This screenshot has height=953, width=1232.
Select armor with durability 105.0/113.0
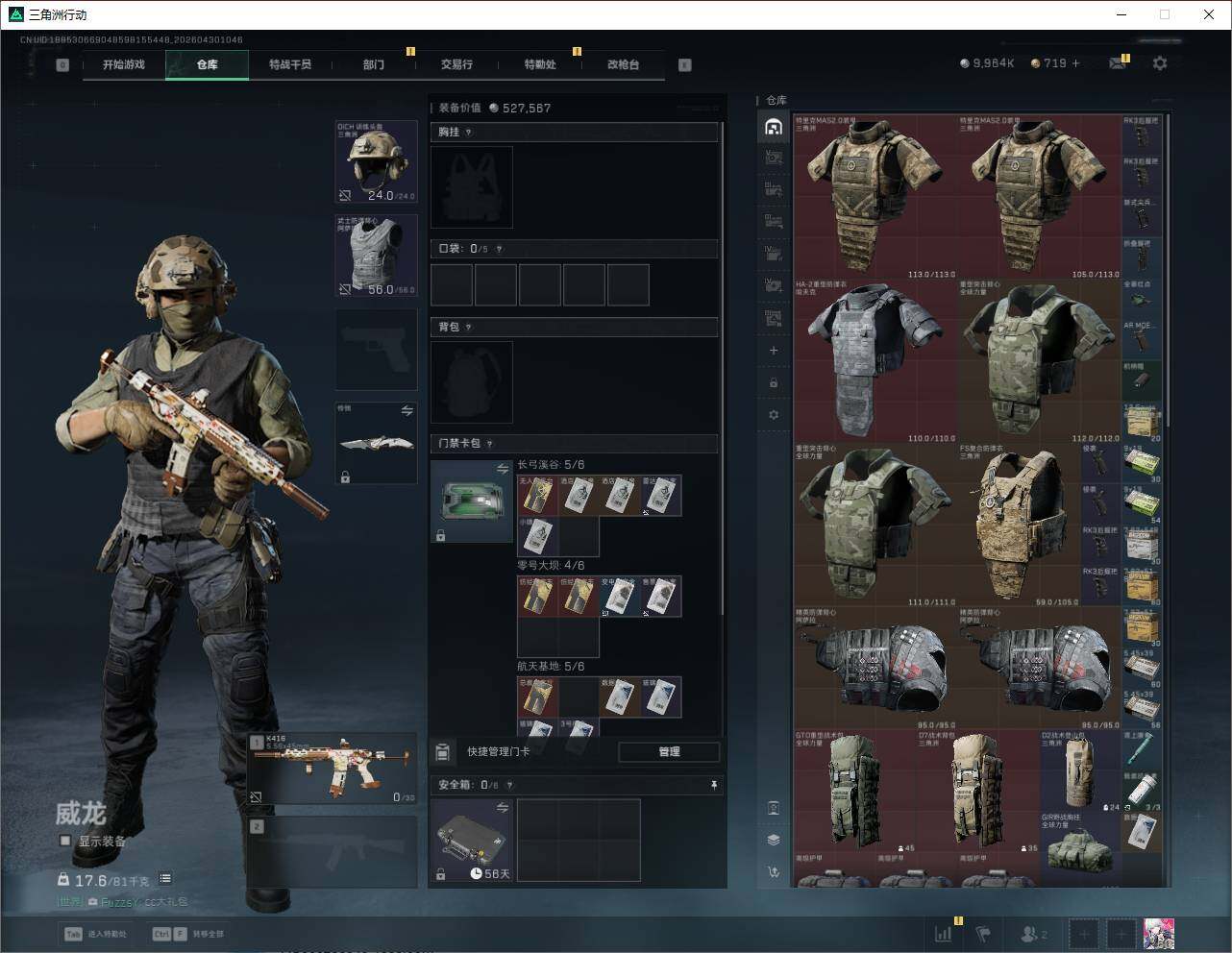click(x=1040, y=197)
